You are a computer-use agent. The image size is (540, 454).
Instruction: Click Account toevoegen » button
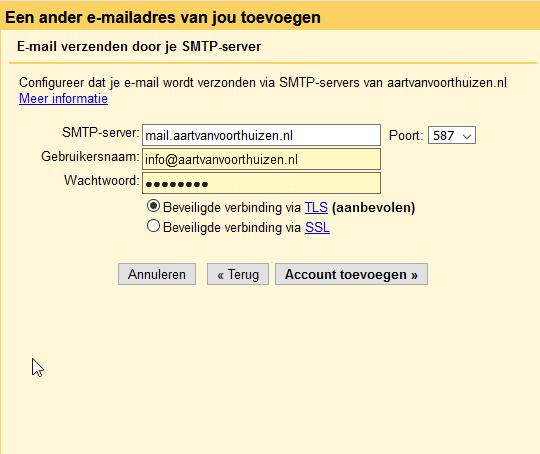tap(351, 274)
